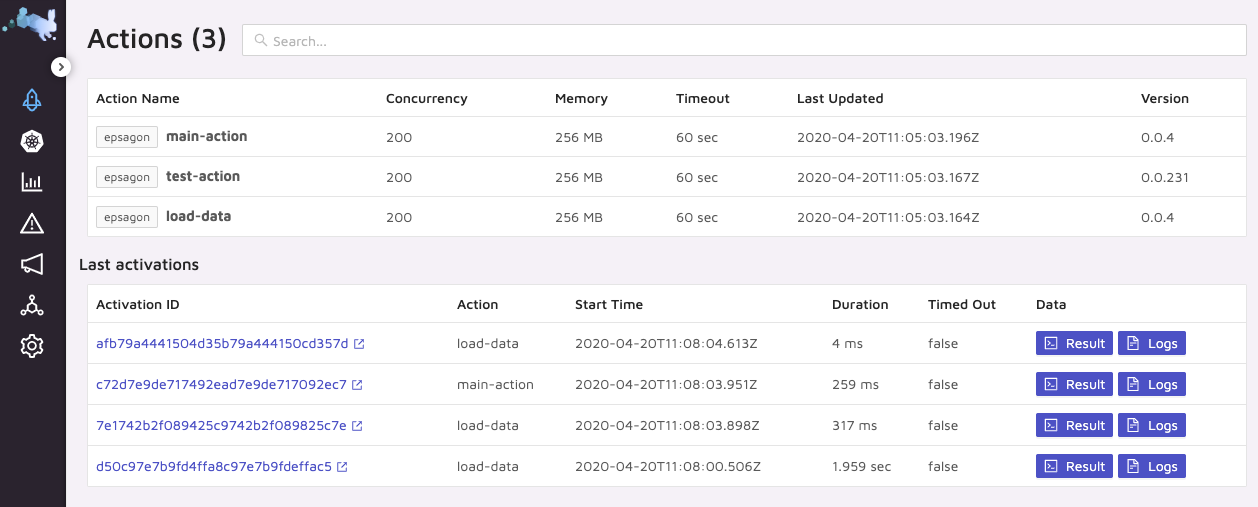The width and height of the screenshot is (1258, 507).
Task: Open the settings gear icon
Action: [32, 346]
